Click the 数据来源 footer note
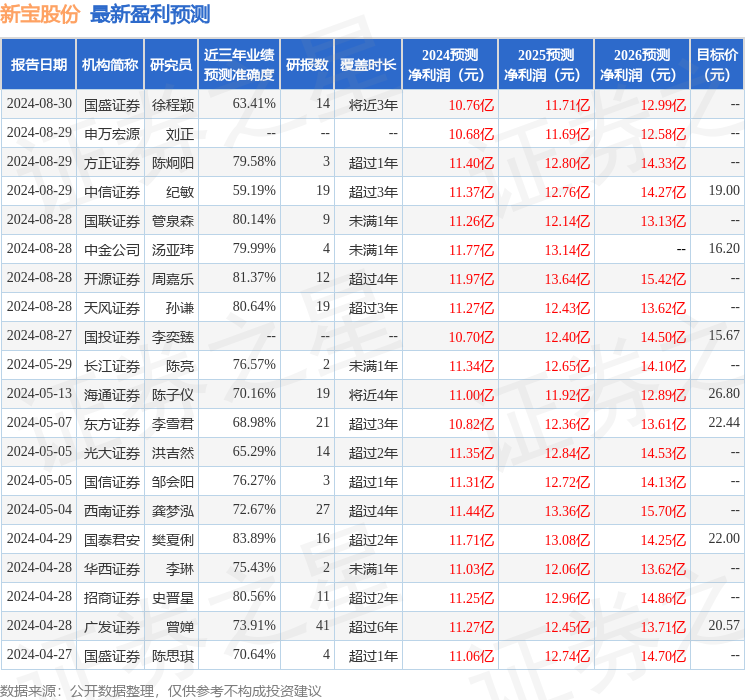Screen dimensions: 745x700 [161, 691]
